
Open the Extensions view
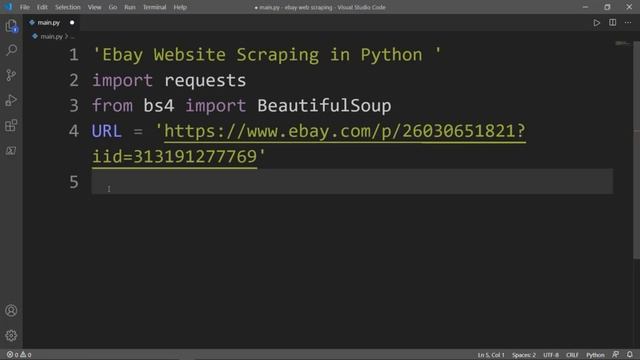[11, 125]
